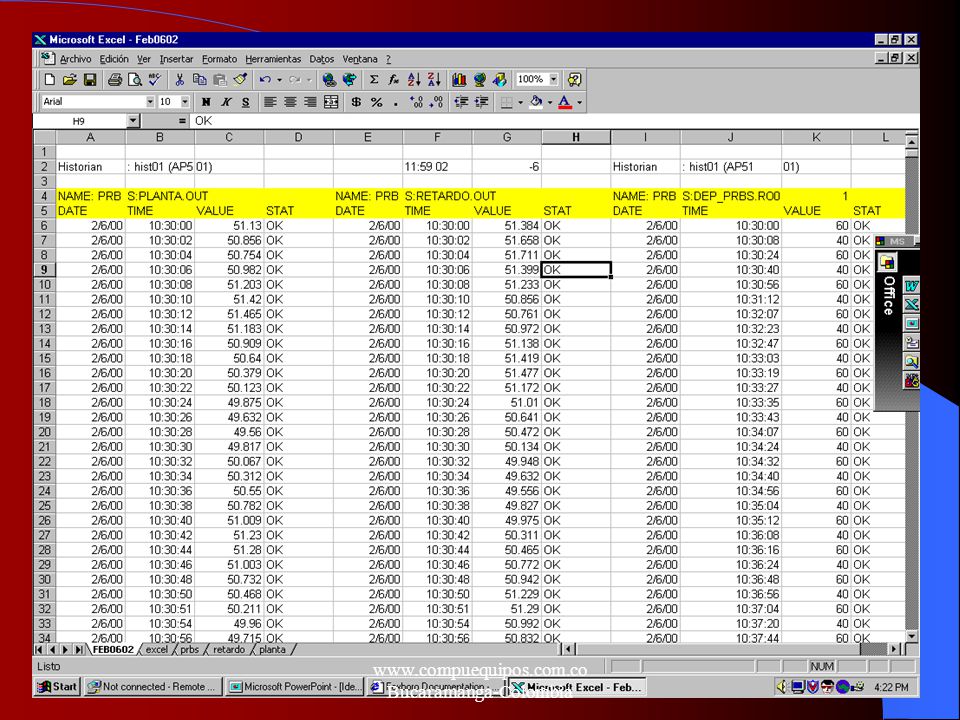Toggle underline (S) formatting
This screenshot has width=960, height=720.
click(246, 102)
